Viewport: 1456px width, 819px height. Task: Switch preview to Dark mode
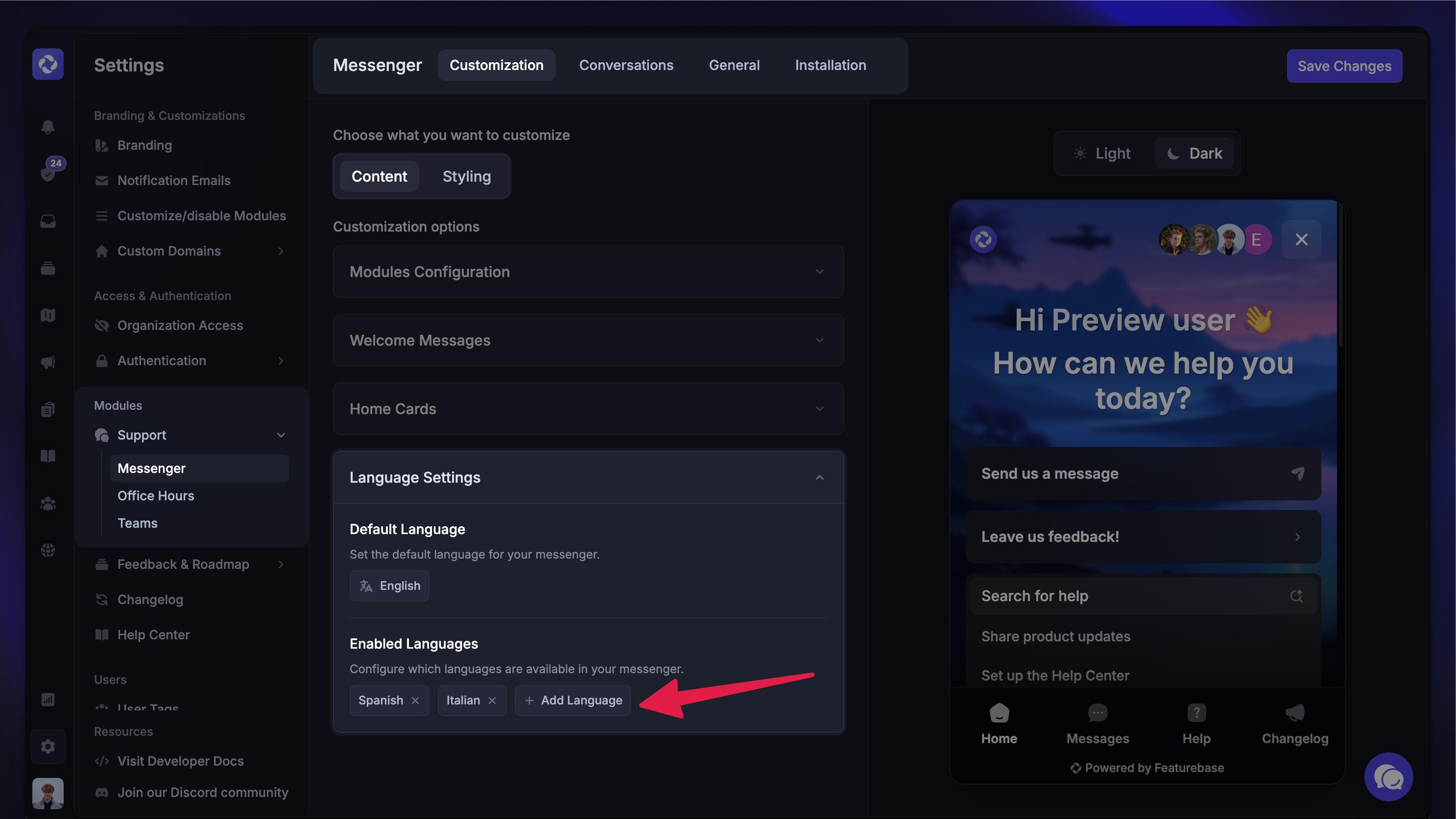coord(1194,154)
